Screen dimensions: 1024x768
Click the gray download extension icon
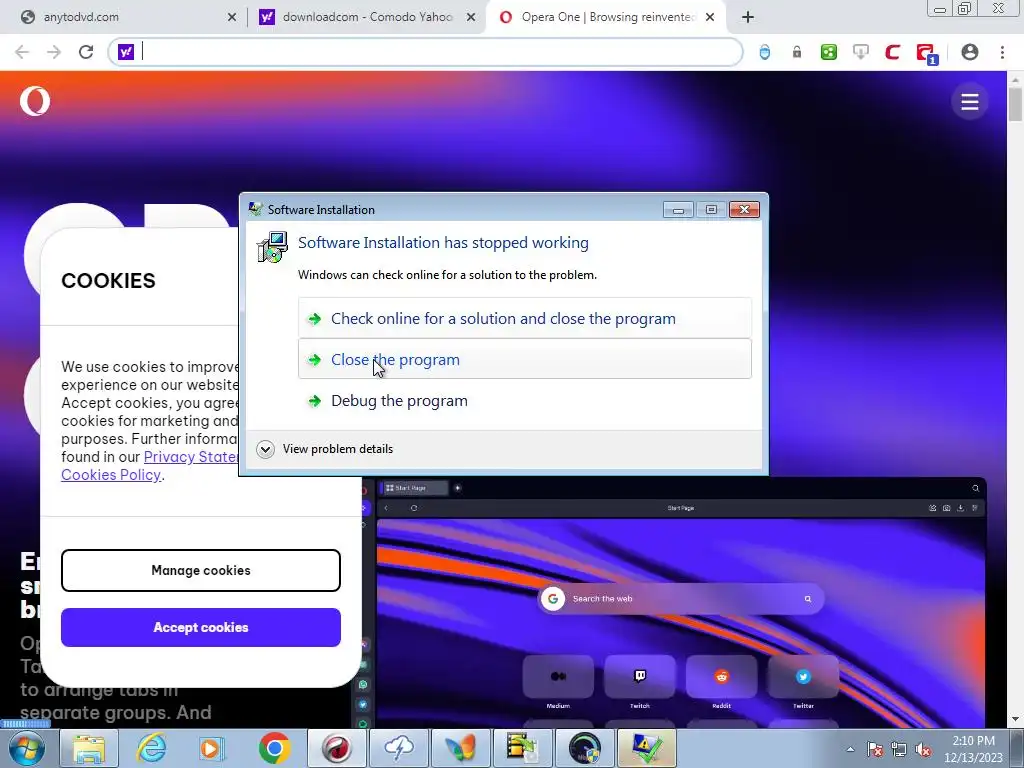861,52
